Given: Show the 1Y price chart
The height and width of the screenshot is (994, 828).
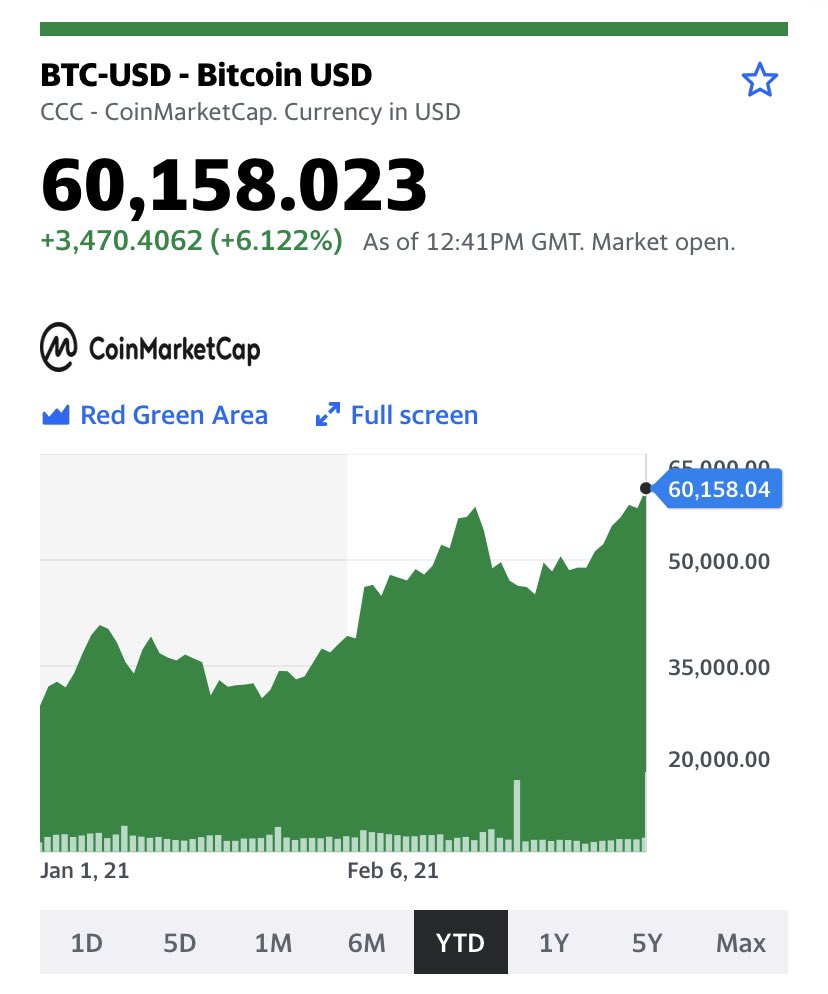Looking at the screenshot, I should [554, 942].
